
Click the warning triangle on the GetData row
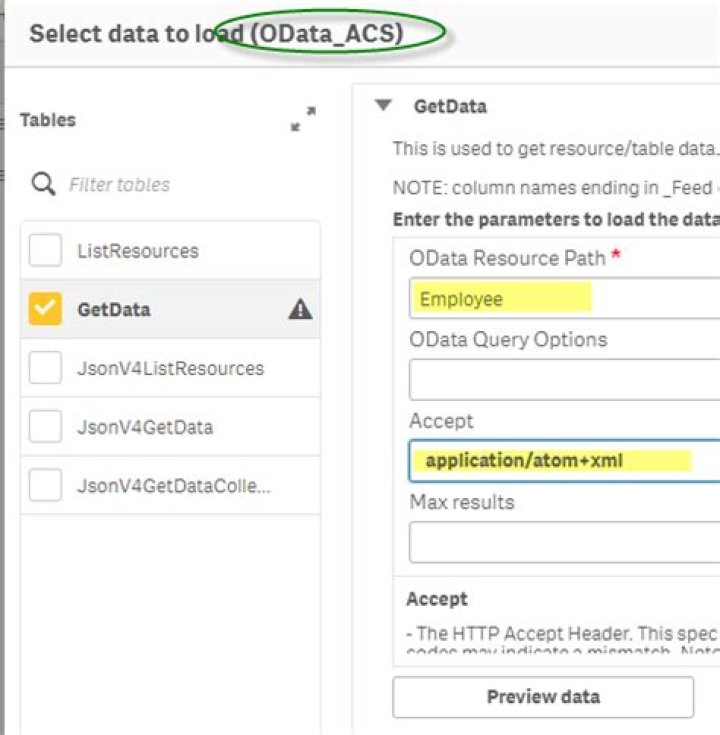[300, 309]
